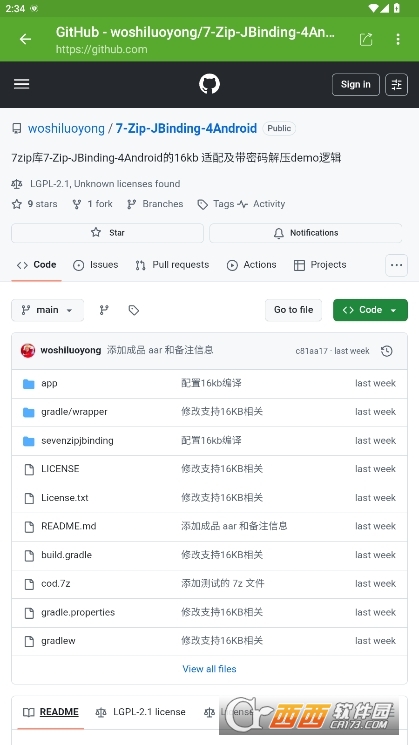Open commit message for app row
This screenshot has height=745, width=419.
click(x=211, y=383)
